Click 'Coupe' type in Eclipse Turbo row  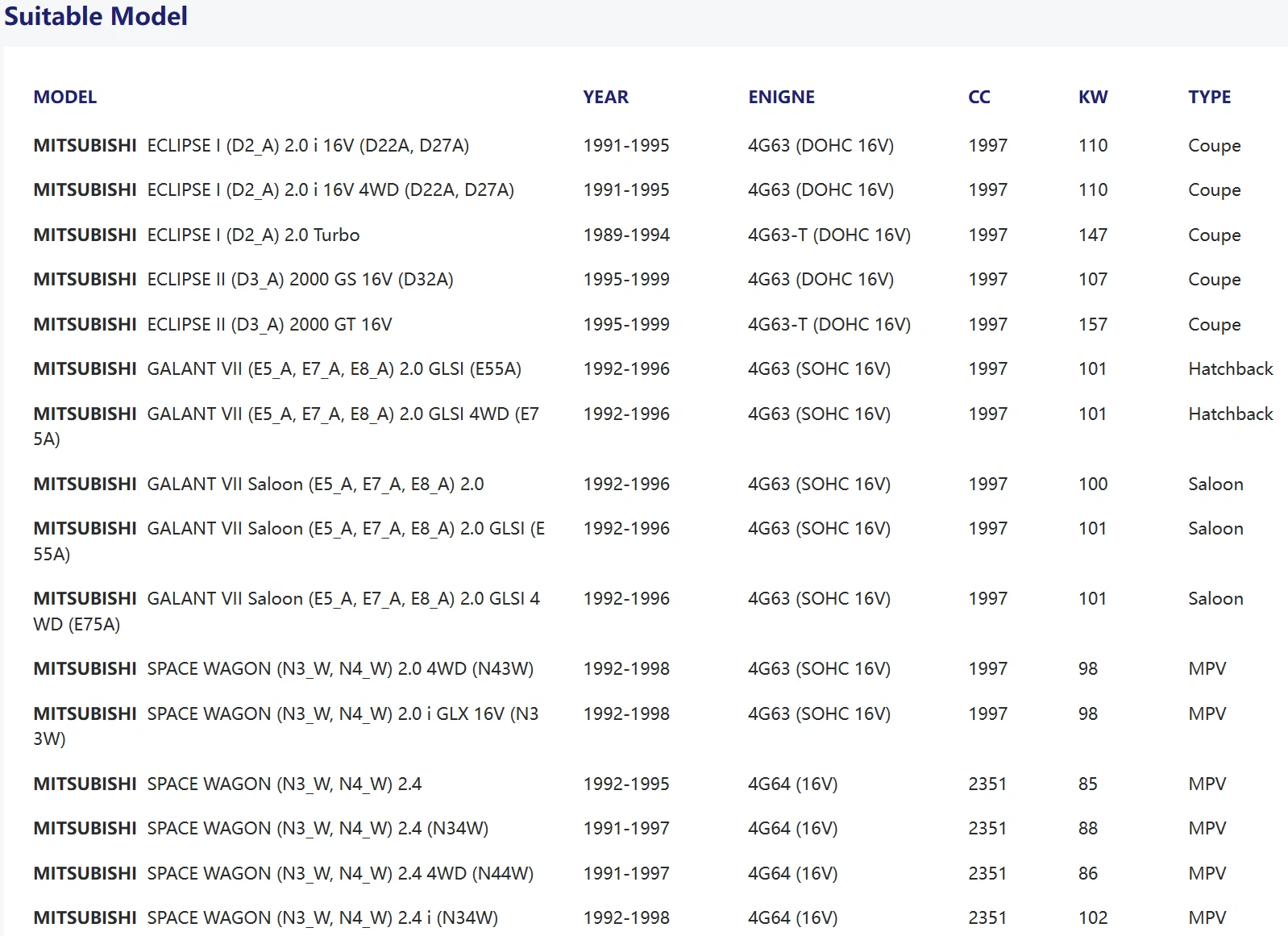pos(1215,235)
